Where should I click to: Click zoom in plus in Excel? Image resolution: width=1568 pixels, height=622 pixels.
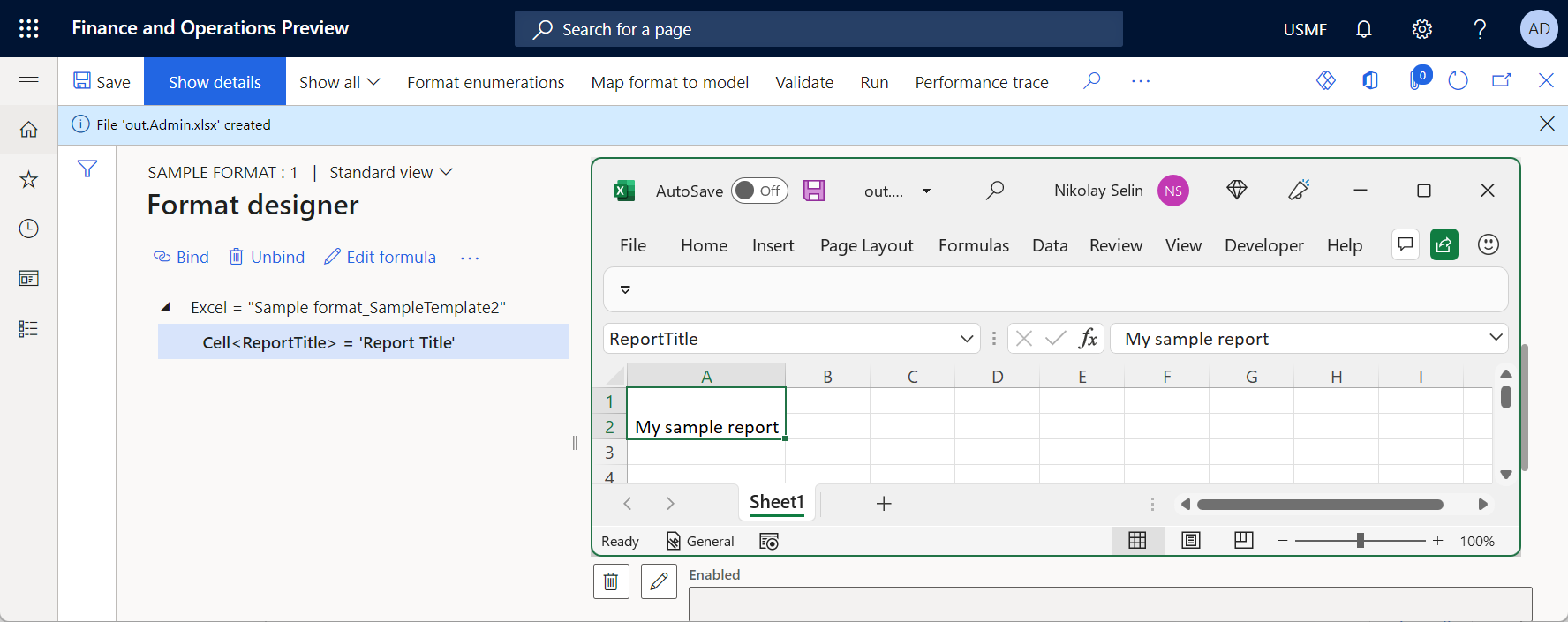pos(1438,540)
